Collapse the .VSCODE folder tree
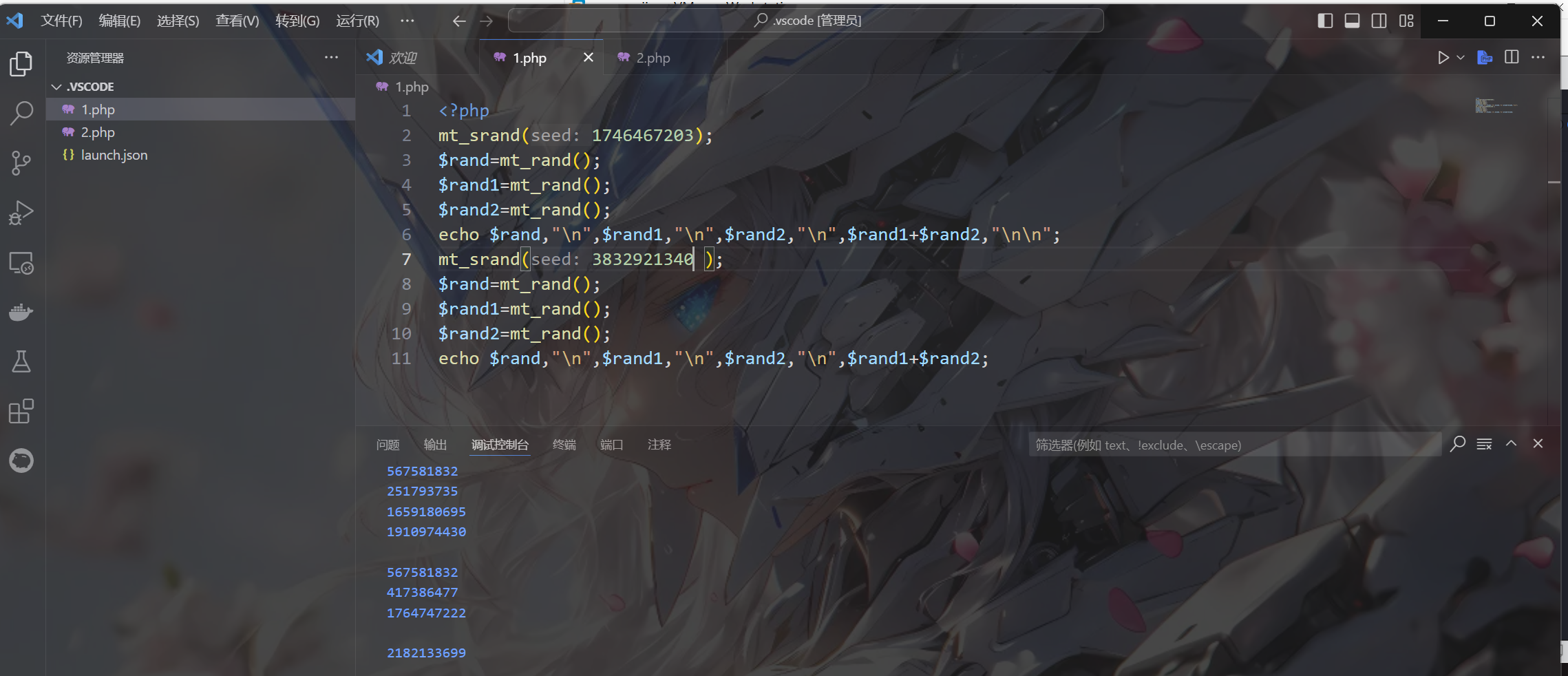 tap(56, 87)
